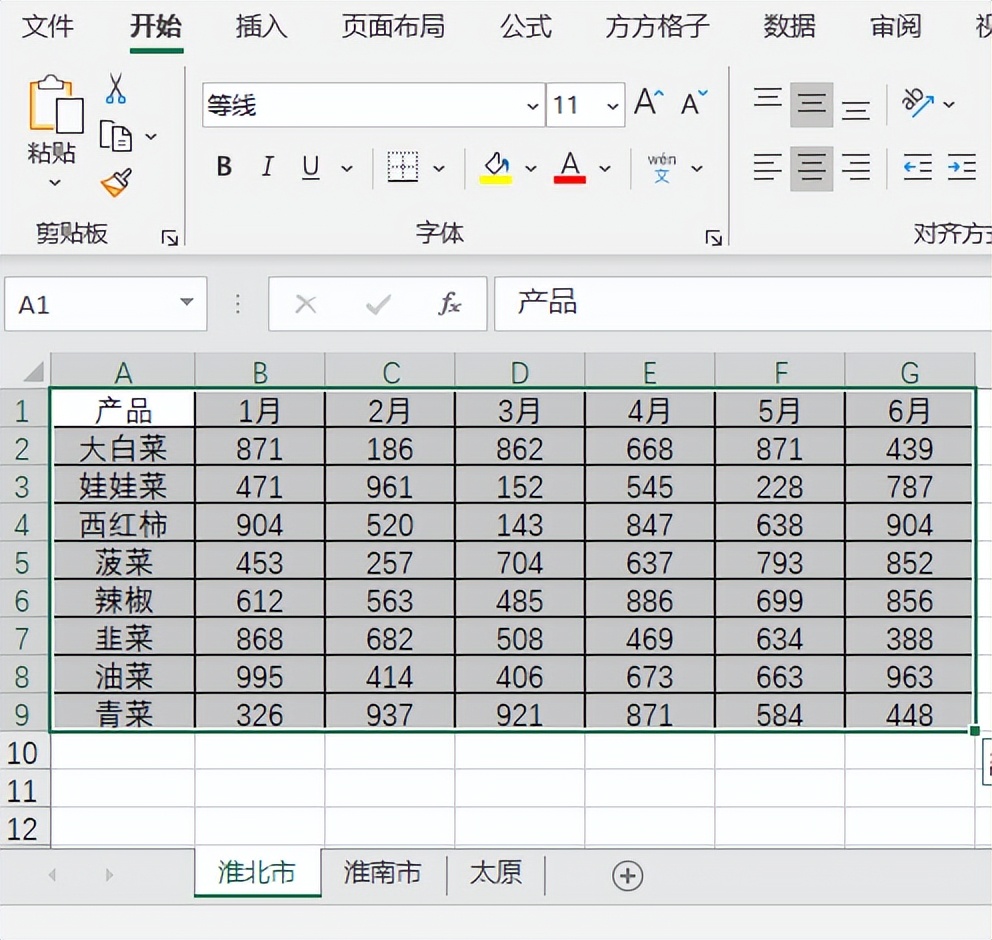Open the font size dropdown showing 11
Image resolution: width=992 pixels, height=940 pixels.
click(612, 105)
